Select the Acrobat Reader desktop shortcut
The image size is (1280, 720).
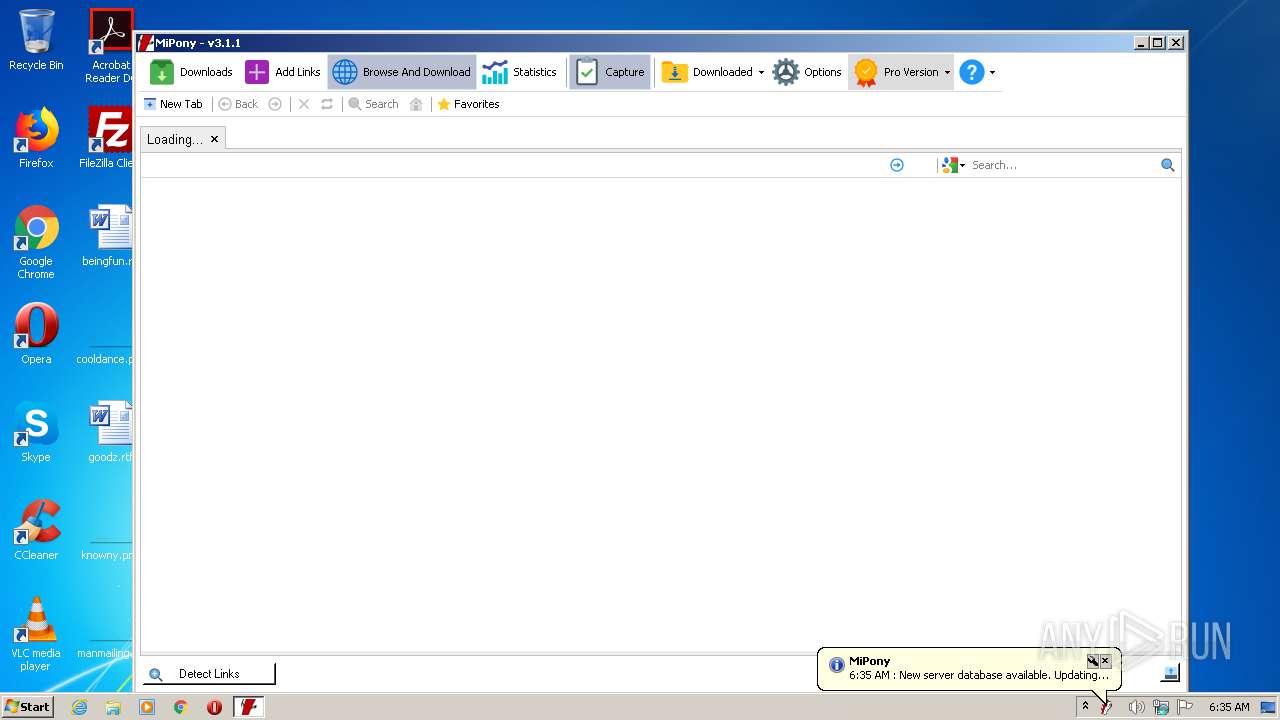[110, 47]
